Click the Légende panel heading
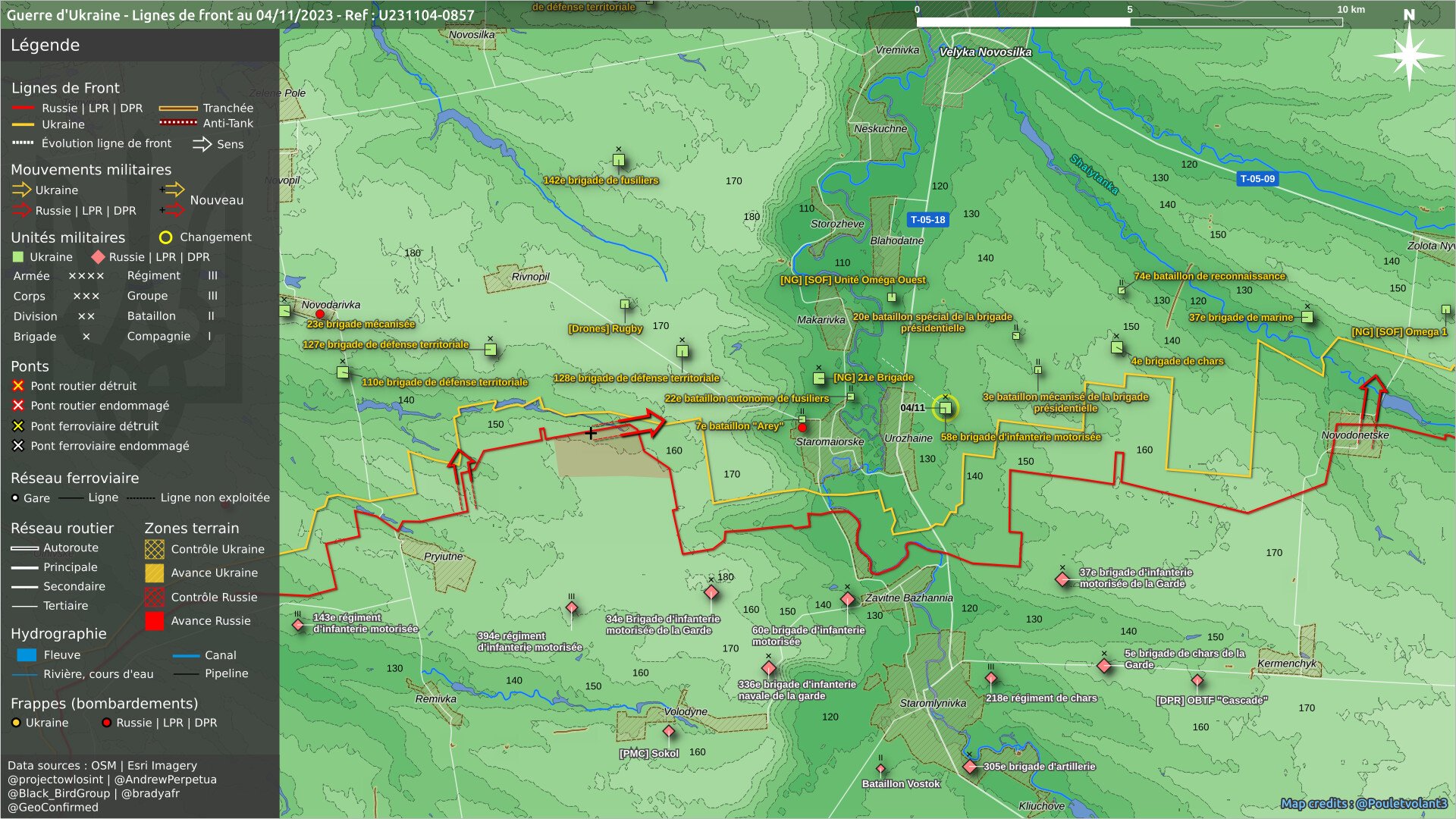 [x=45, y=45]
